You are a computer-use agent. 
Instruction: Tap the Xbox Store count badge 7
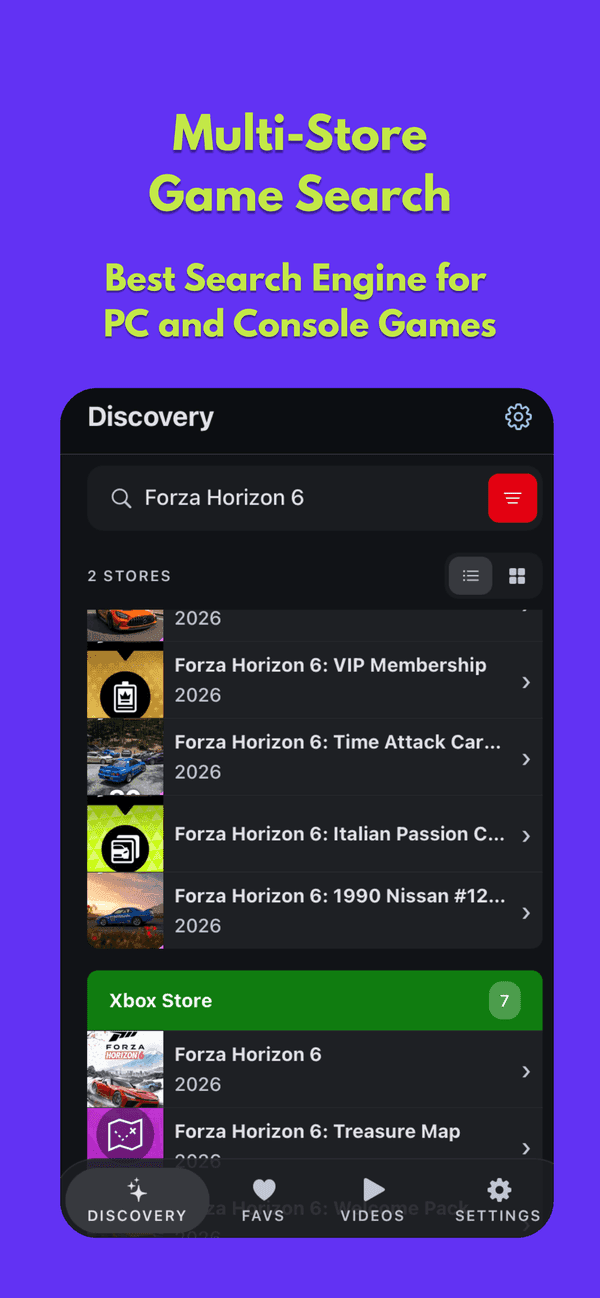coord(505,1000)
